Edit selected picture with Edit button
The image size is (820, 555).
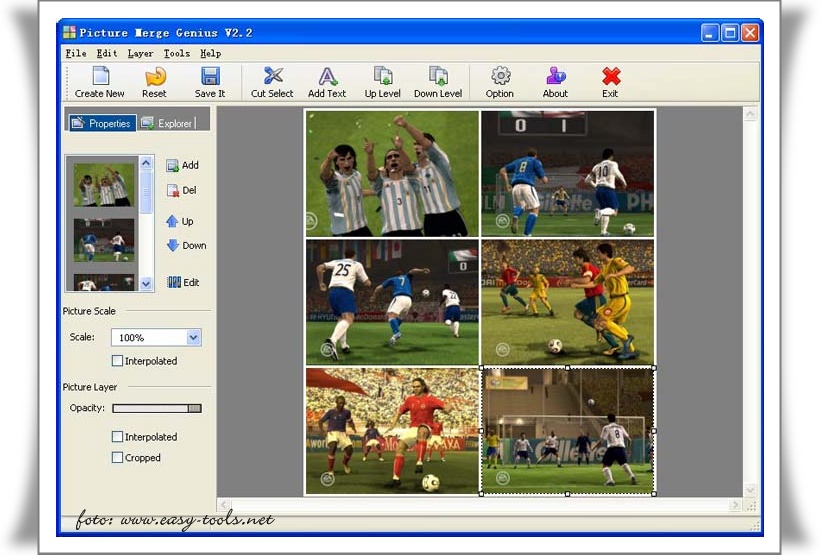pyautogui.click(x=183, y=282)
